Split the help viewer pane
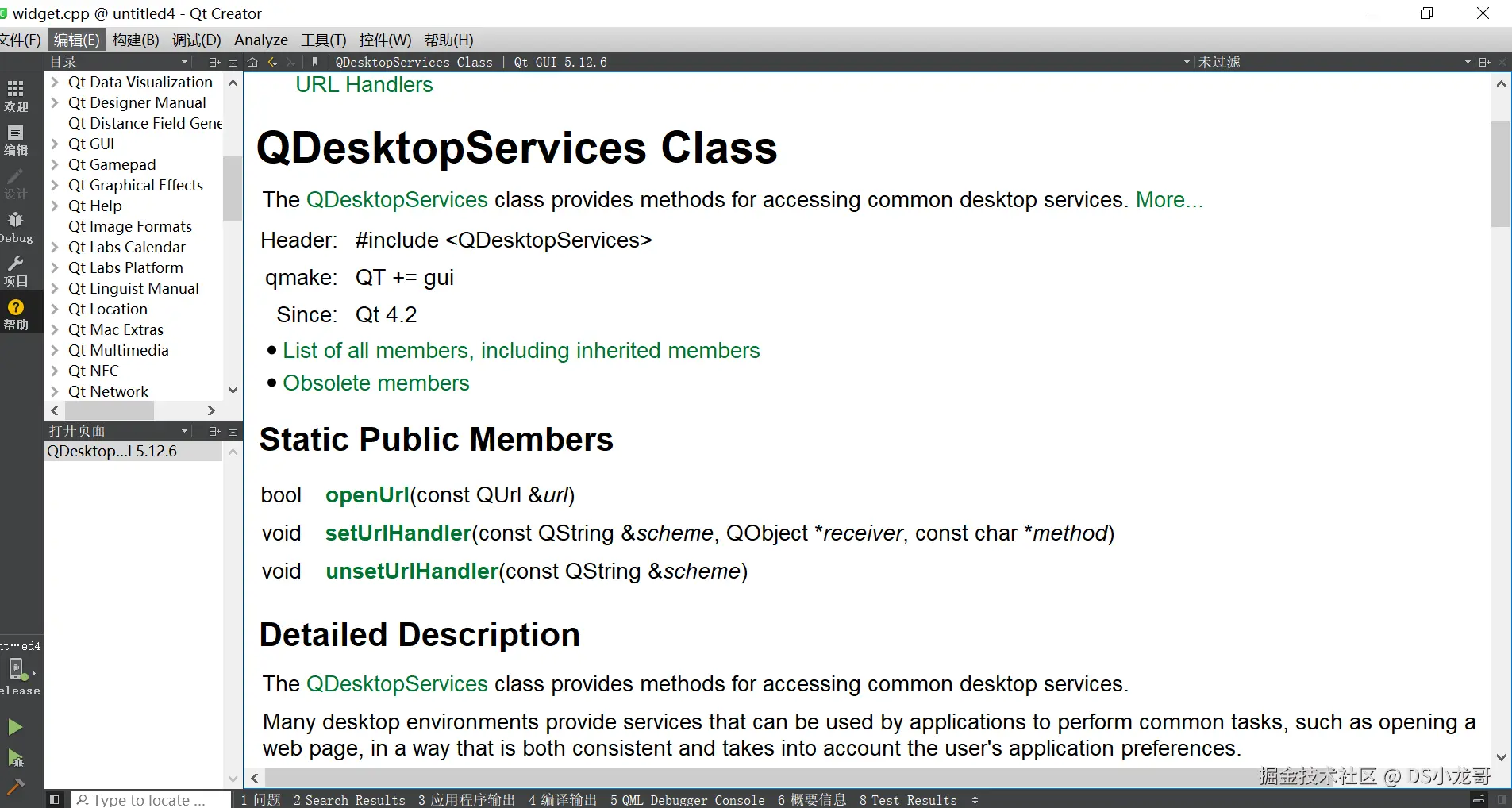This screenshot has width=1512, height=808. pos(1484,62)
